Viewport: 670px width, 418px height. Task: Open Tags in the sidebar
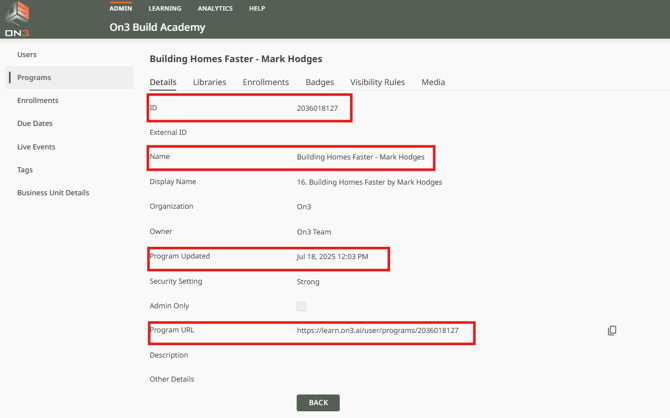[25, 170]
